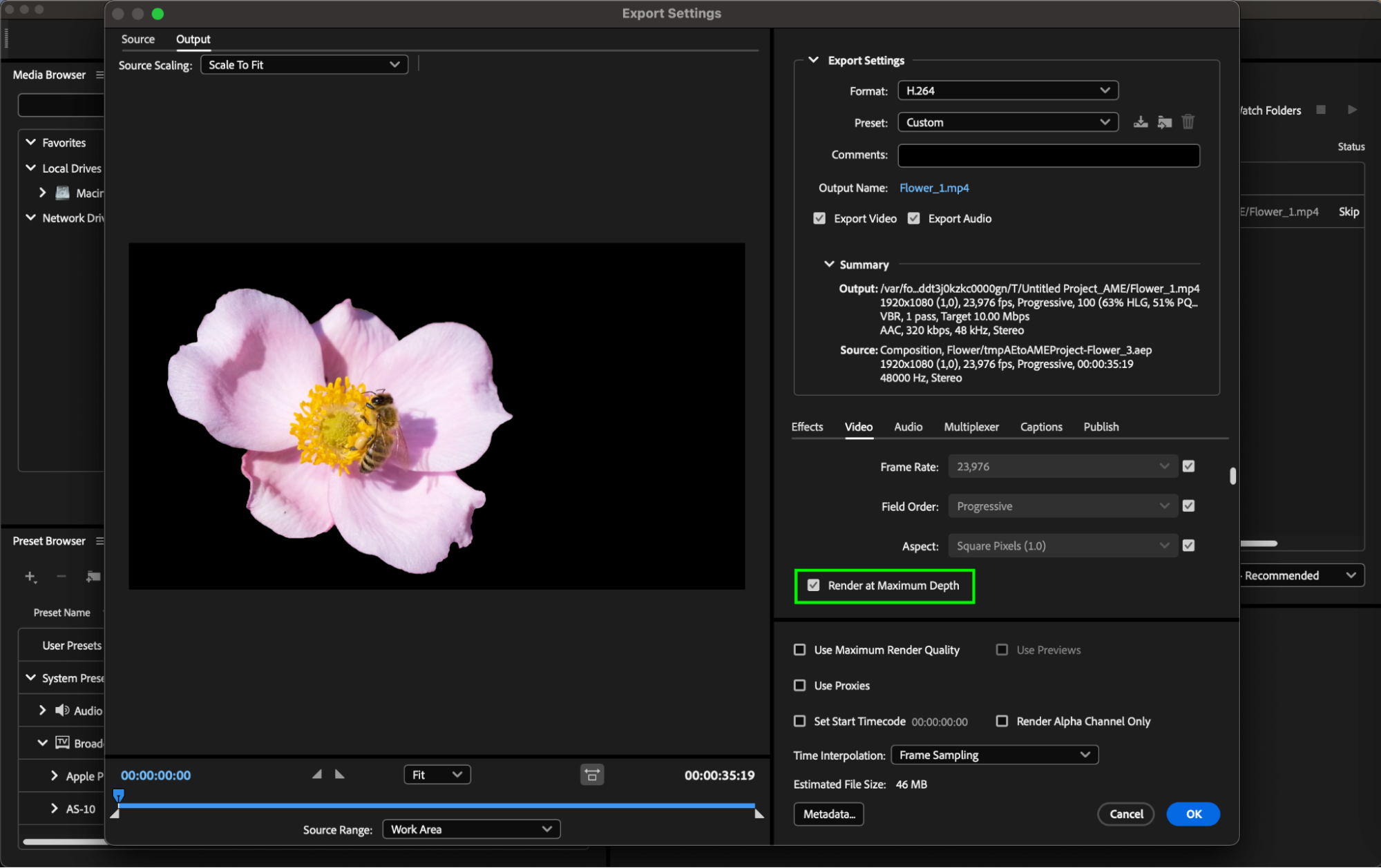Uncheck the Export Audio checkbox
Image resolution: width=1381 pixels, height=868 pixels.
914,218
